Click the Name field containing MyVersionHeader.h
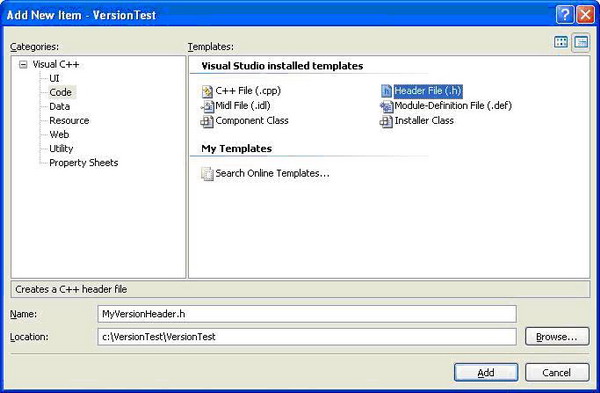 point(307,314)
